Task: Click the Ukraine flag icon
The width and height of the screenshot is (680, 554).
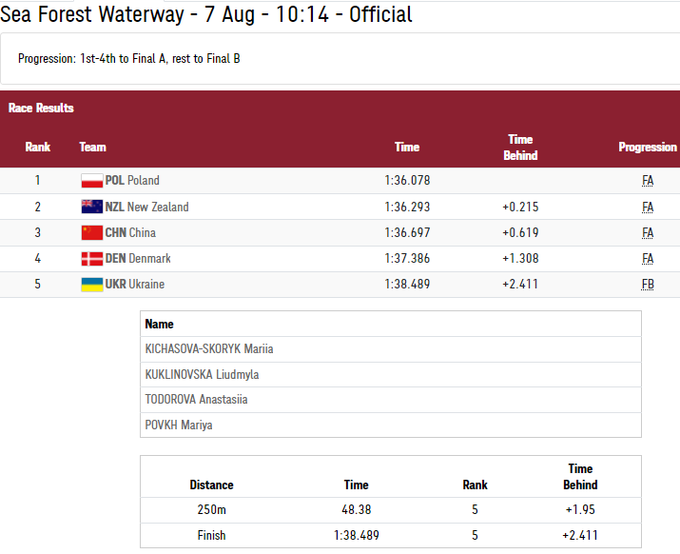Action: 91,285
